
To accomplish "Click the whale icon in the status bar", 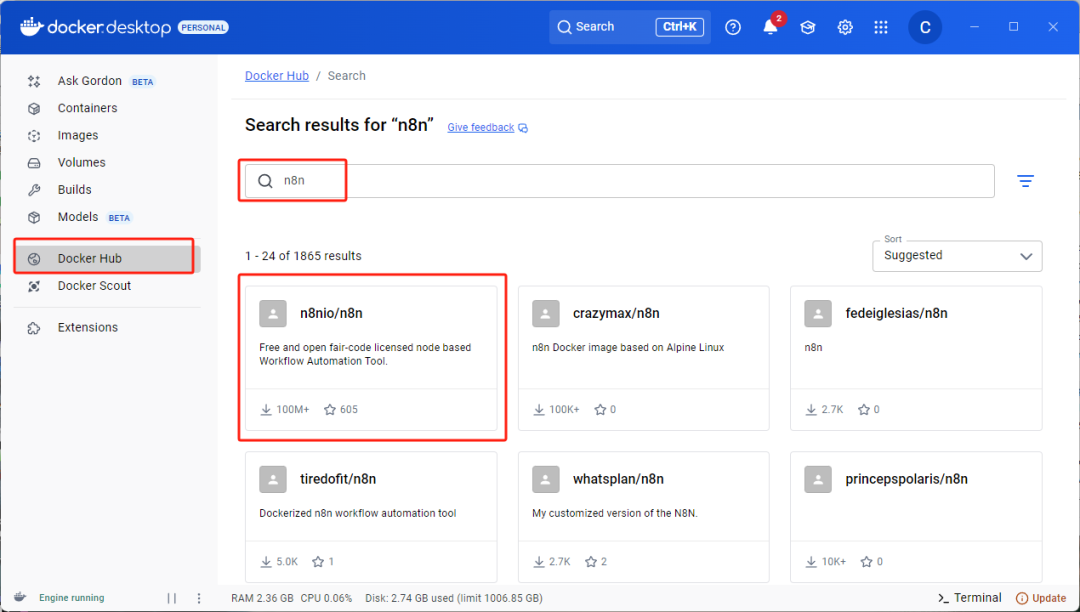I will click(x=20, y=598).
